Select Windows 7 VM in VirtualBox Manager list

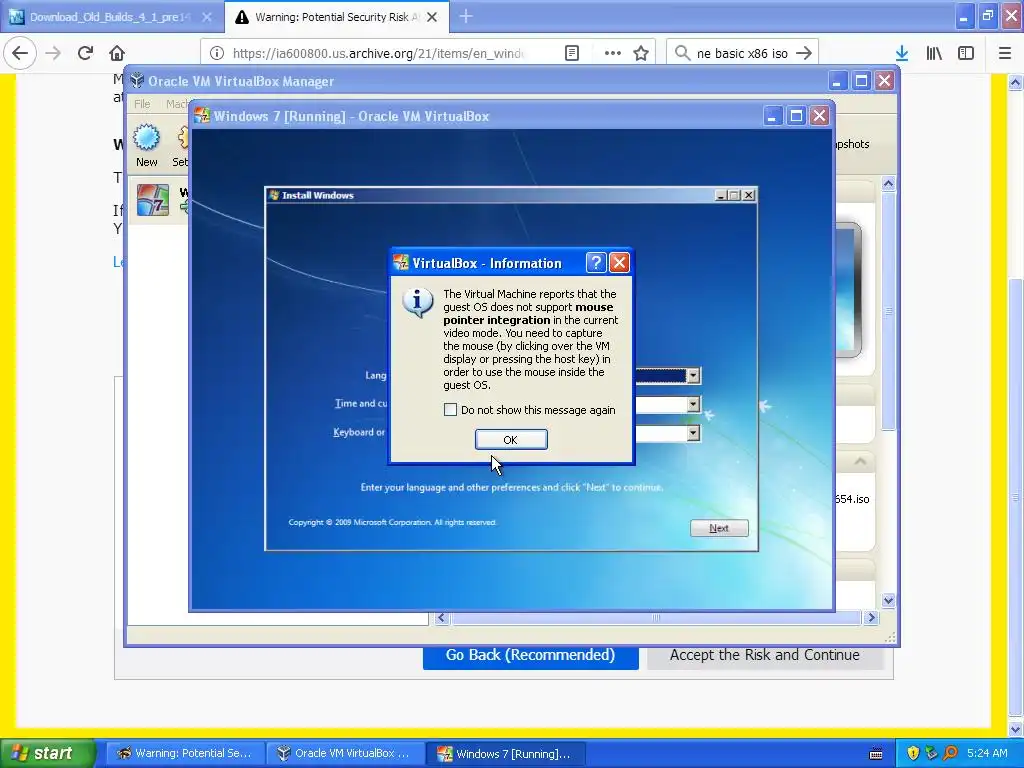[159, 200]
